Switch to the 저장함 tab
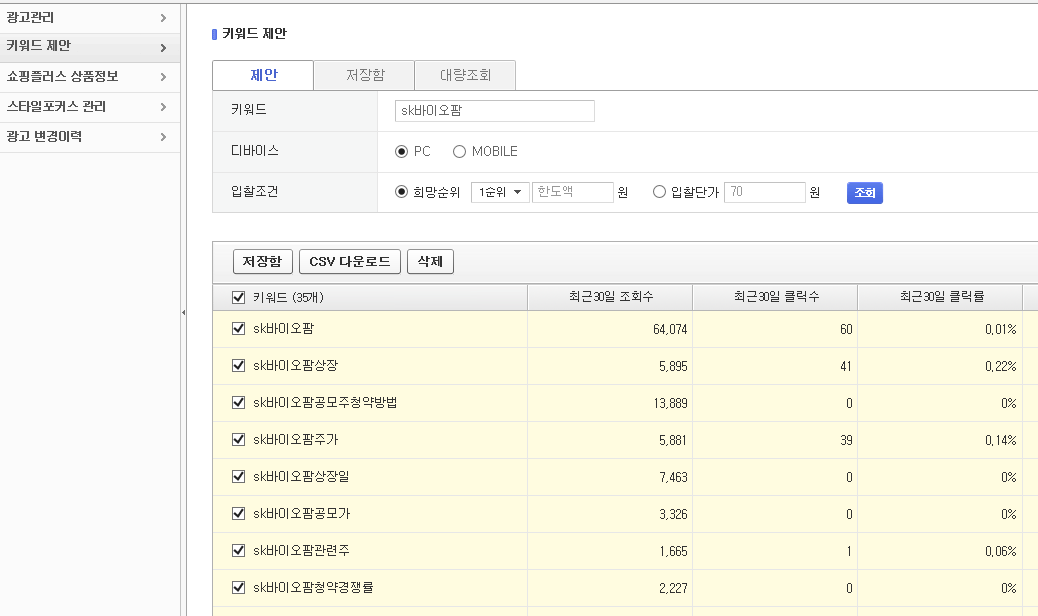Image resolution: width=1038 pixels, height=616 pixels. [x=365, y=75]
